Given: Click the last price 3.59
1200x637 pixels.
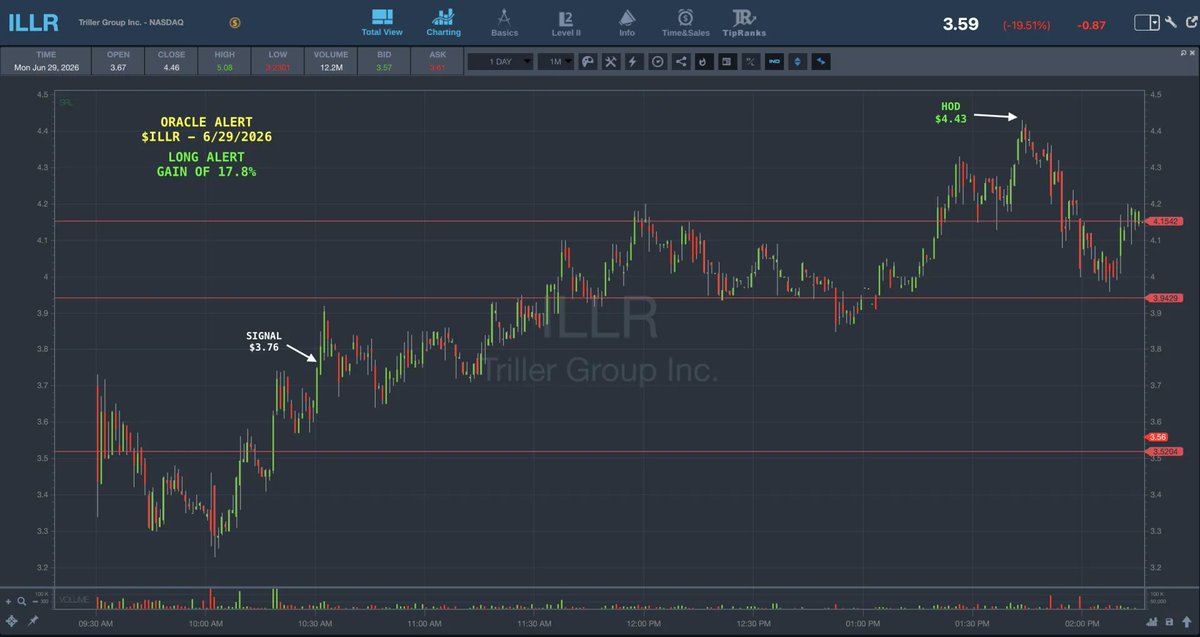Looking at the screenshot, I should (960, 23).
